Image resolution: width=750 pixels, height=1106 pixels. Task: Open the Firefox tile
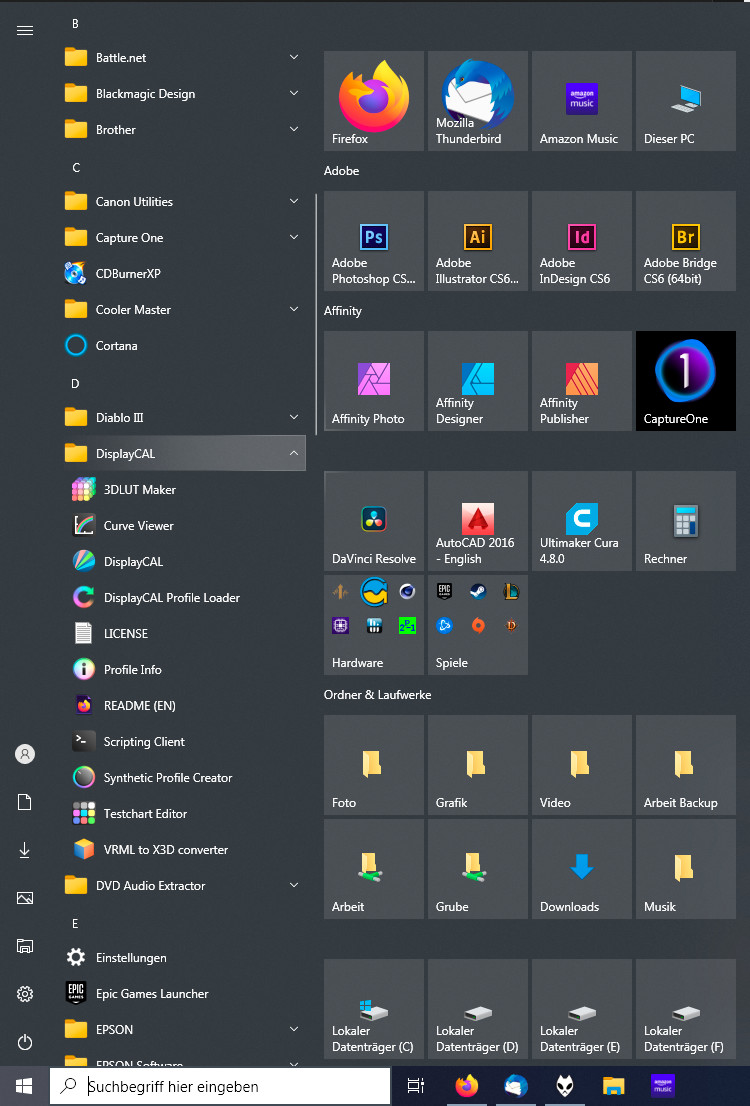[374, 101]
